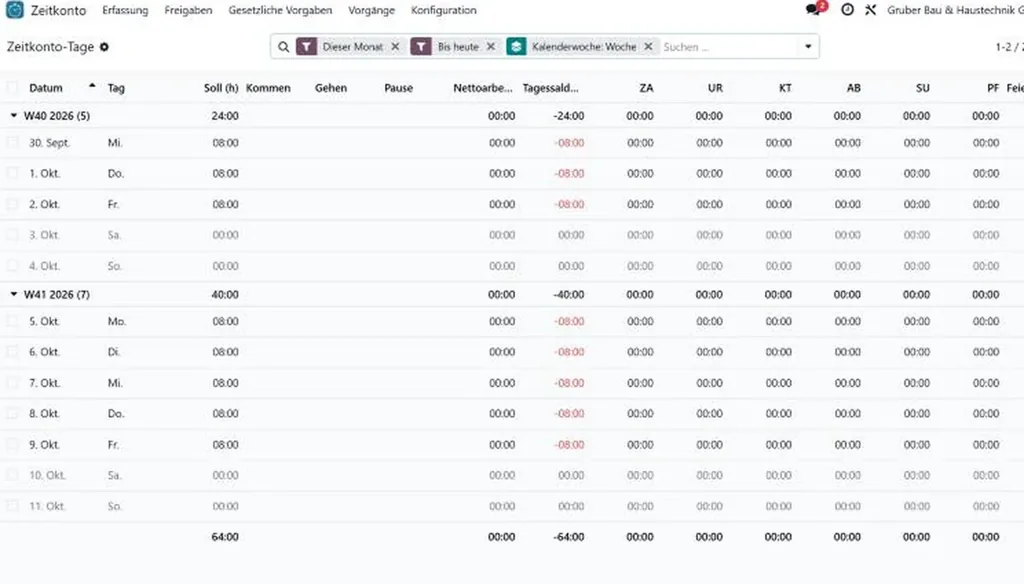Remove the Dieser Monat filter

395,47
